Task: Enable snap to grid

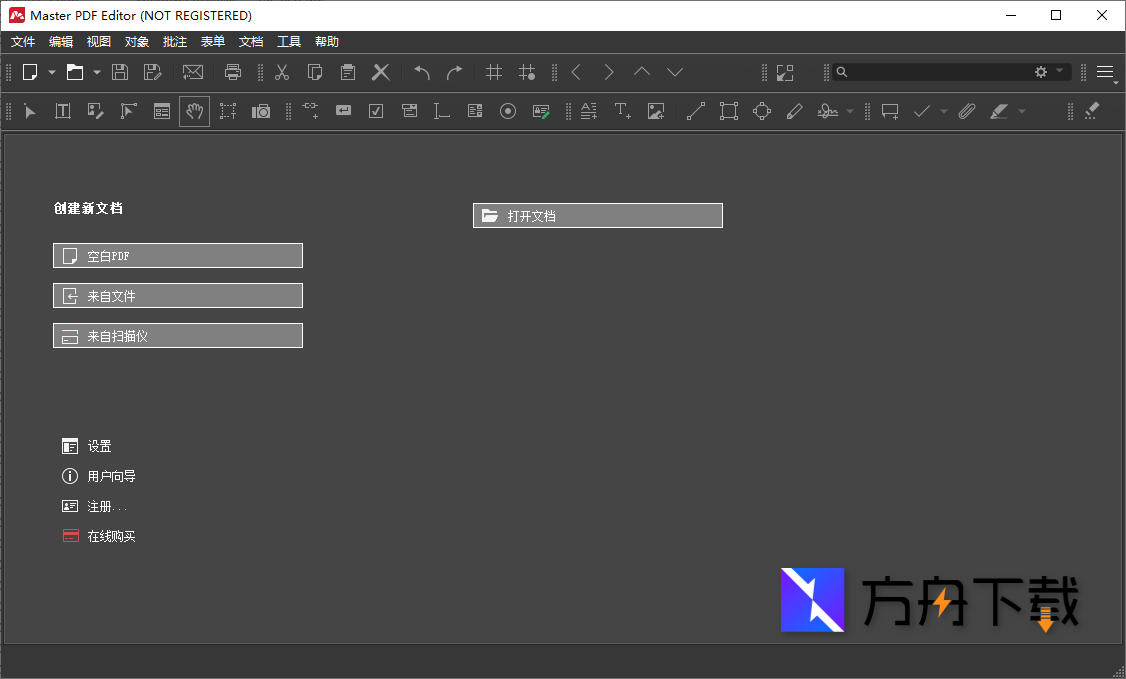Action: pos(527,72)
